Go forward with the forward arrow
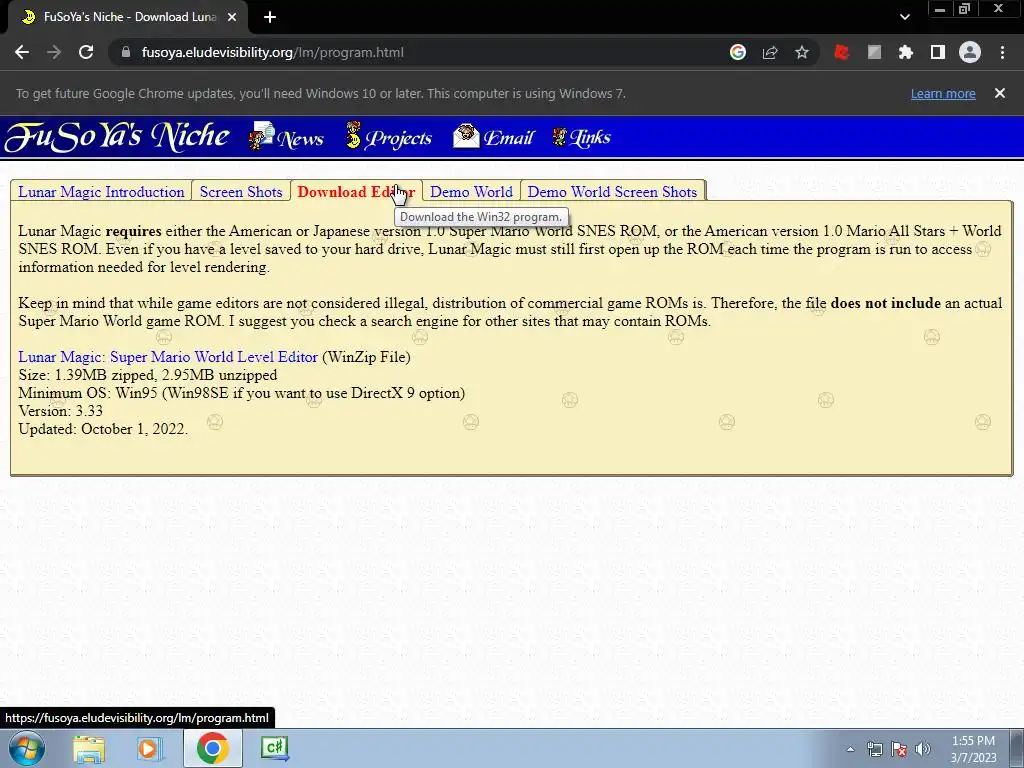Screen dimensions: 1024x768 tap(54, 52)
